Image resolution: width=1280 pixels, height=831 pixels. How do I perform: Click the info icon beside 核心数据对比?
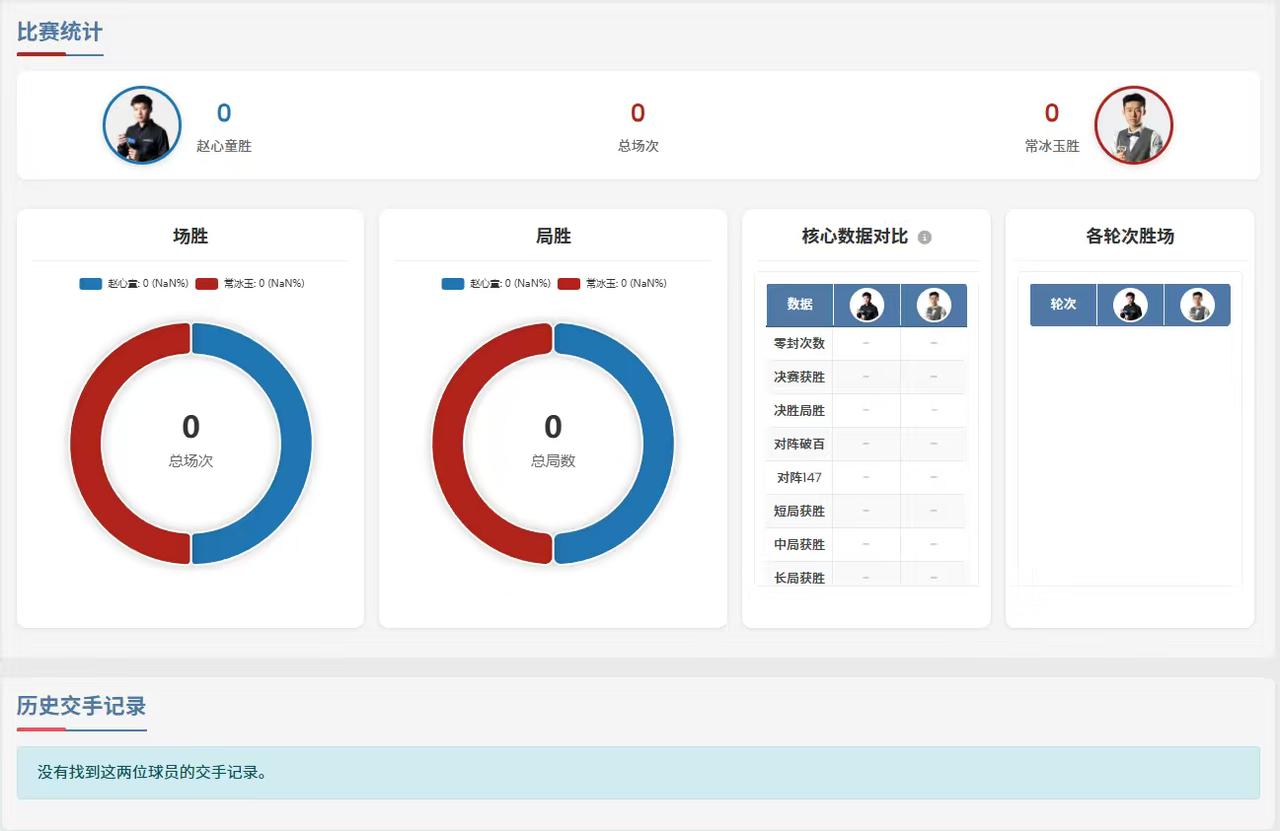point(924,237)
